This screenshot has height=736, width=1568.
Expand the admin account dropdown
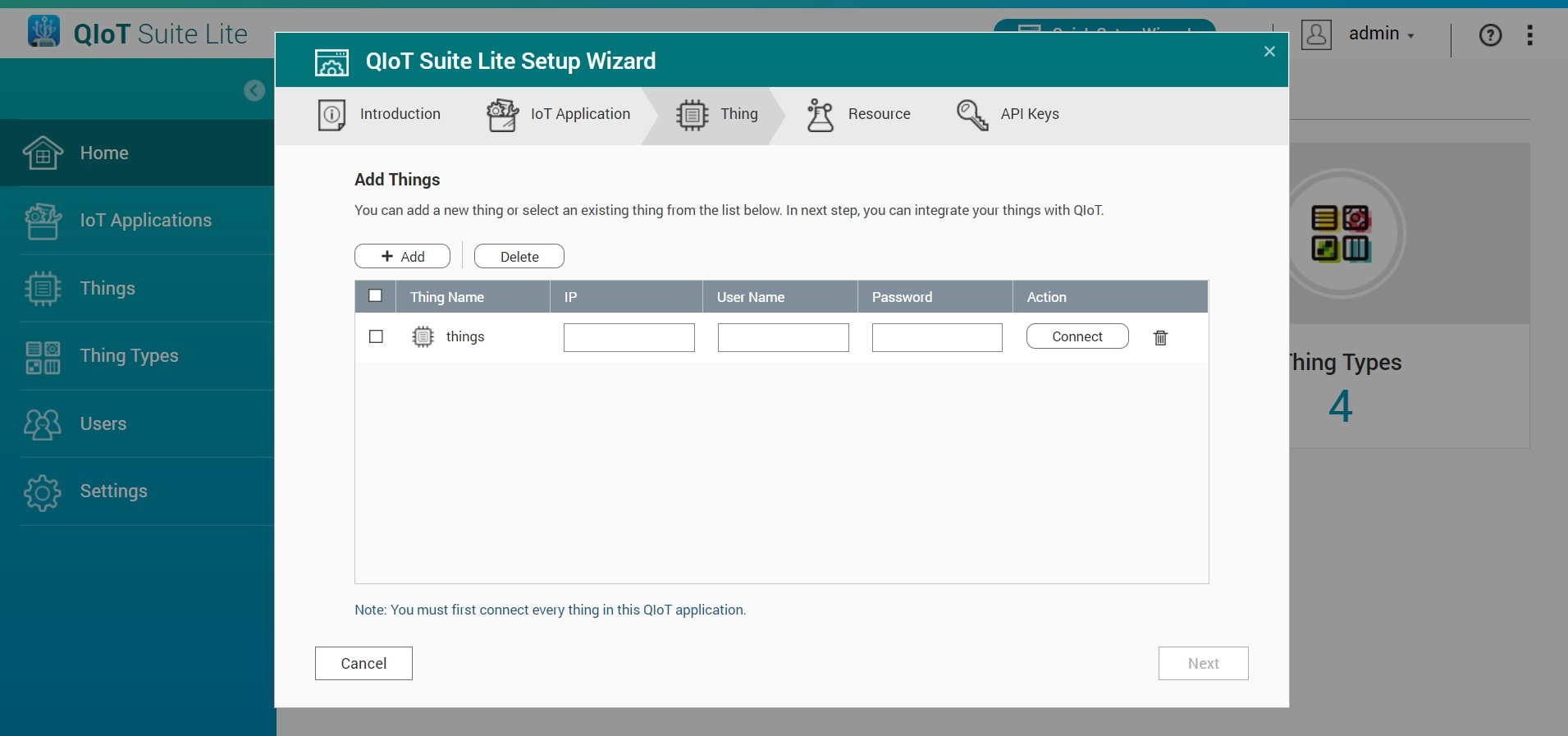coord(1383,34)
